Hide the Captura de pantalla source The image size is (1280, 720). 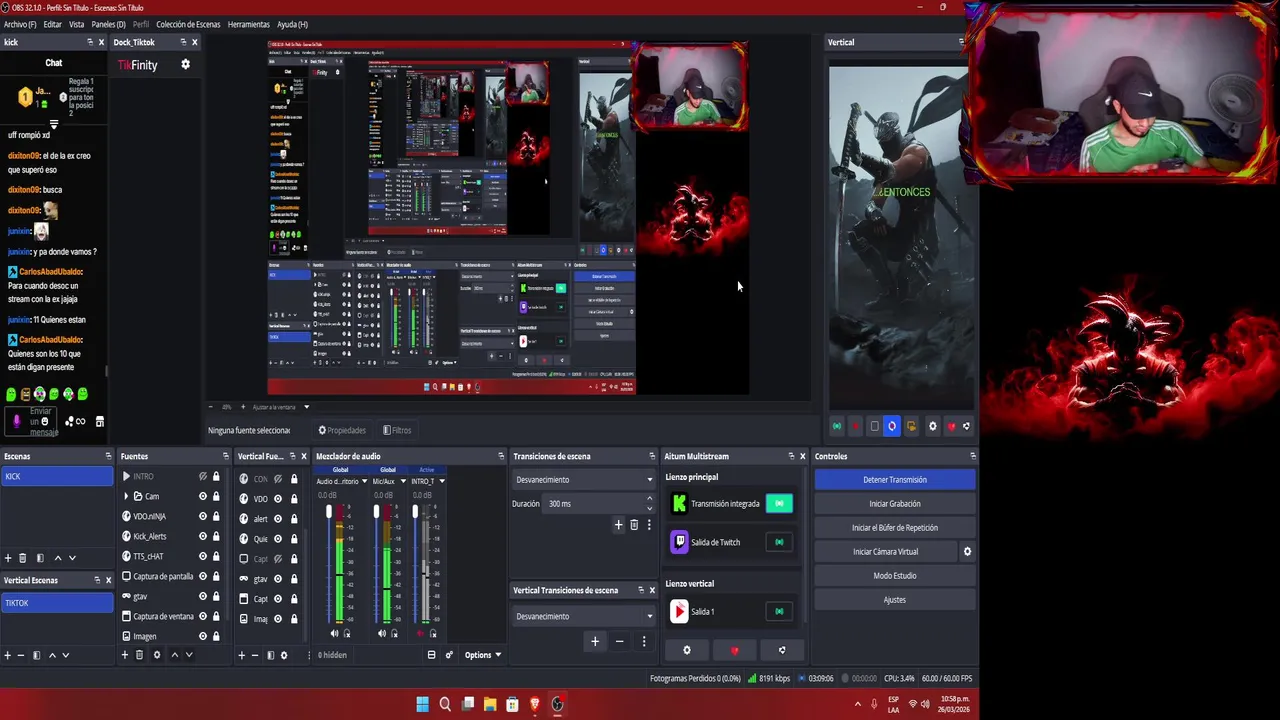click(x=203, y=576)
